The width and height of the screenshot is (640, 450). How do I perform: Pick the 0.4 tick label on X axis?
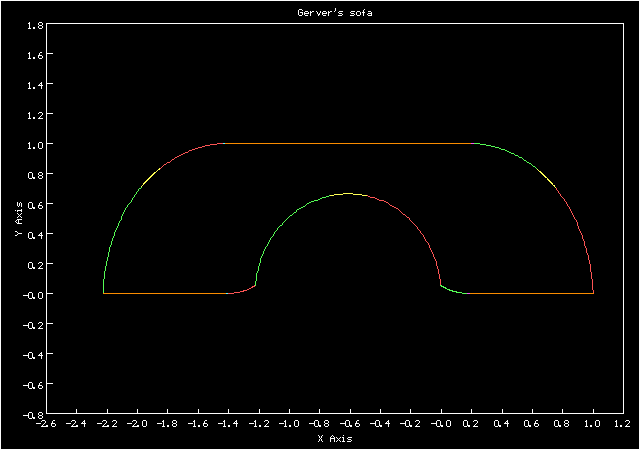coord(501,424)
